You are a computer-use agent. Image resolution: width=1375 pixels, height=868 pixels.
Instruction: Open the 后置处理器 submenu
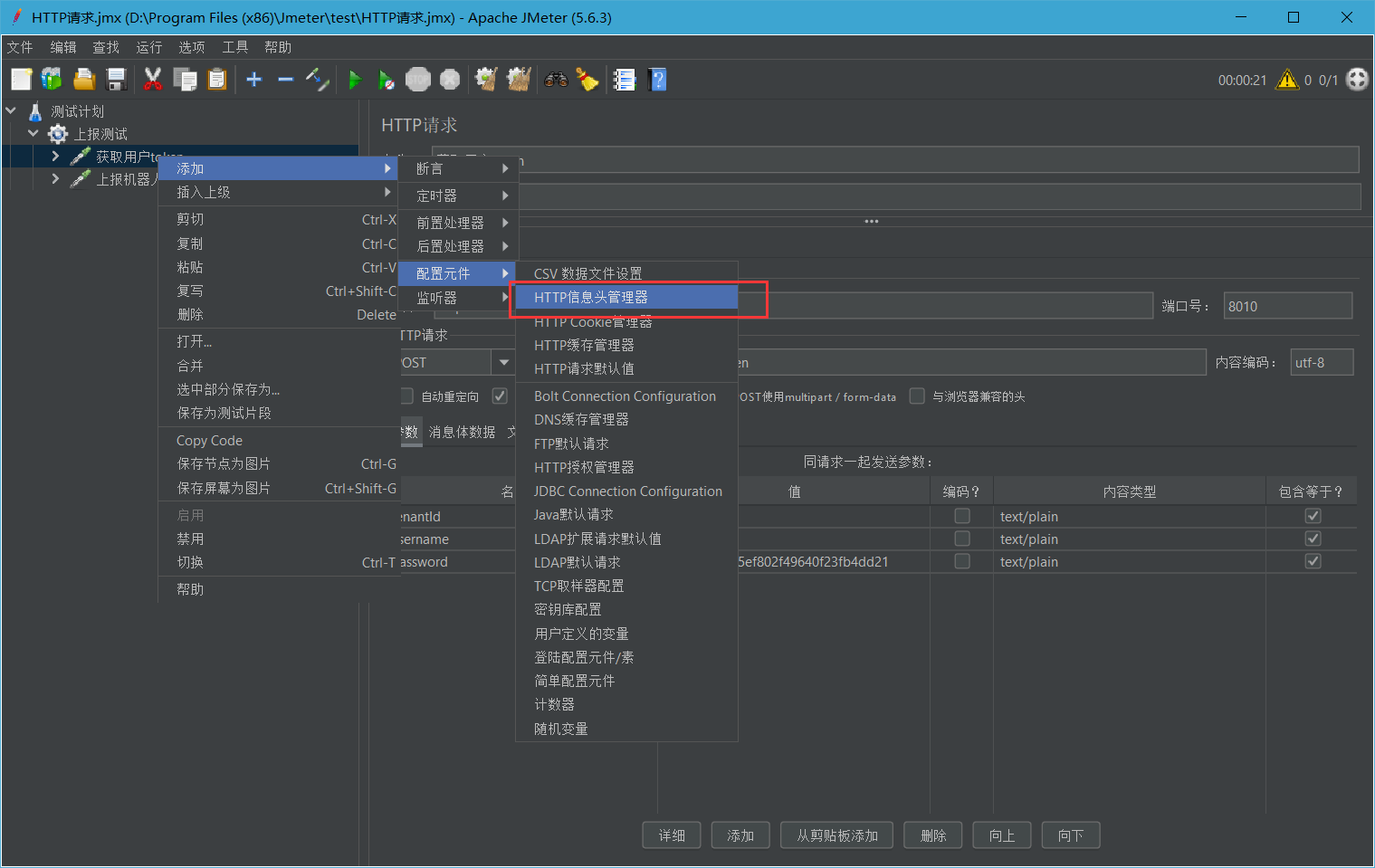tap(459, 246)
